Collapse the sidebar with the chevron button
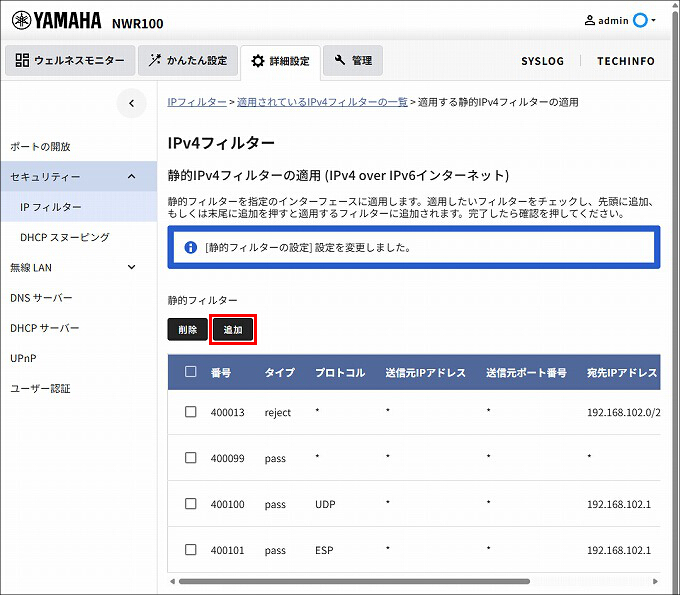The height and width of the screenshot is (595, 680). click(131, 103)
